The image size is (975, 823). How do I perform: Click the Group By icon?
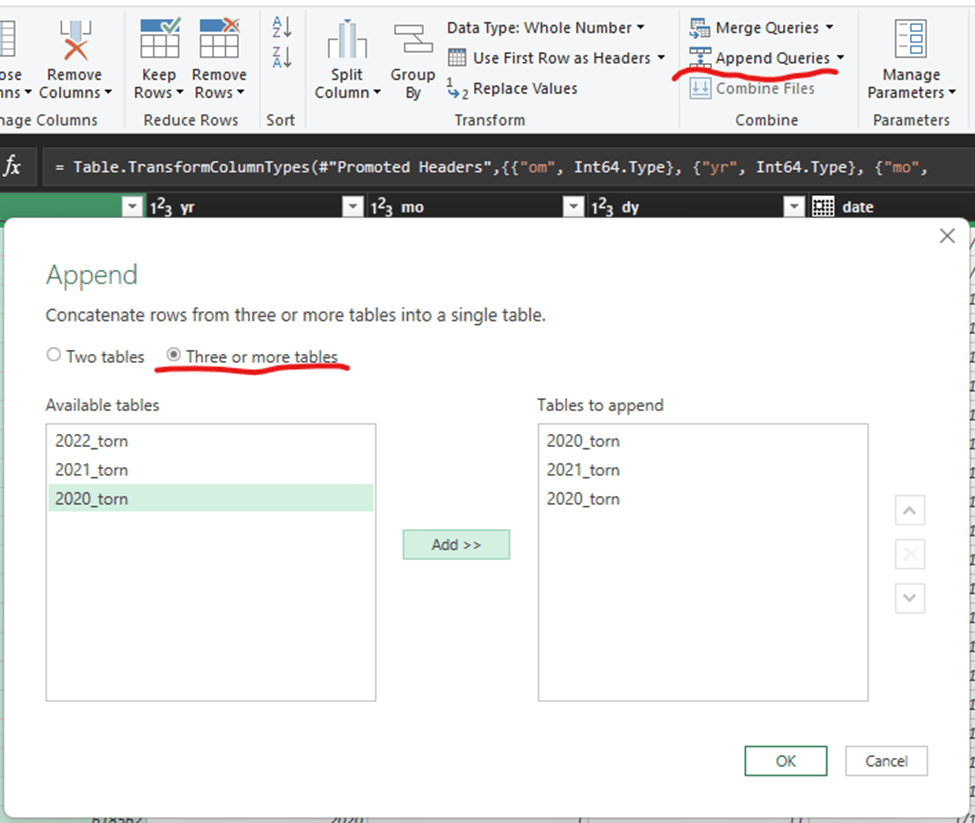[412, 40]
